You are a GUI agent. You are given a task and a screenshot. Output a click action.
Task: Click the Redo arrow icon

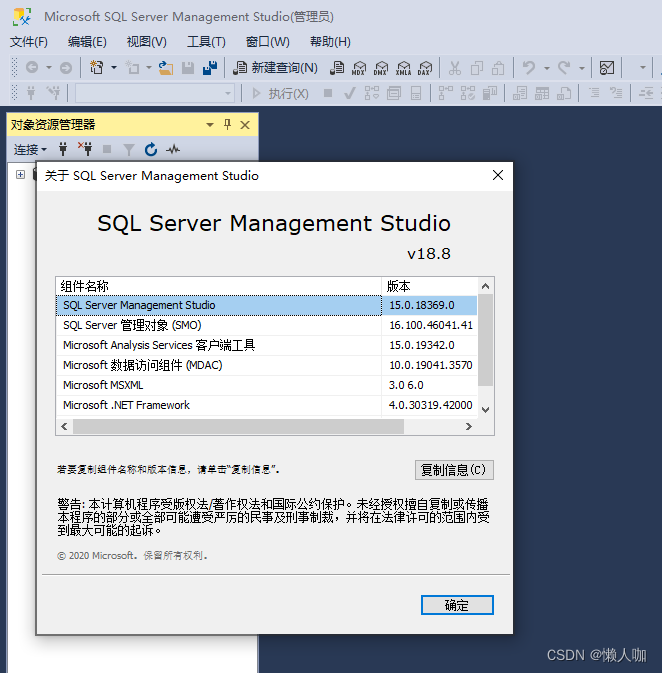pos(564,67)
